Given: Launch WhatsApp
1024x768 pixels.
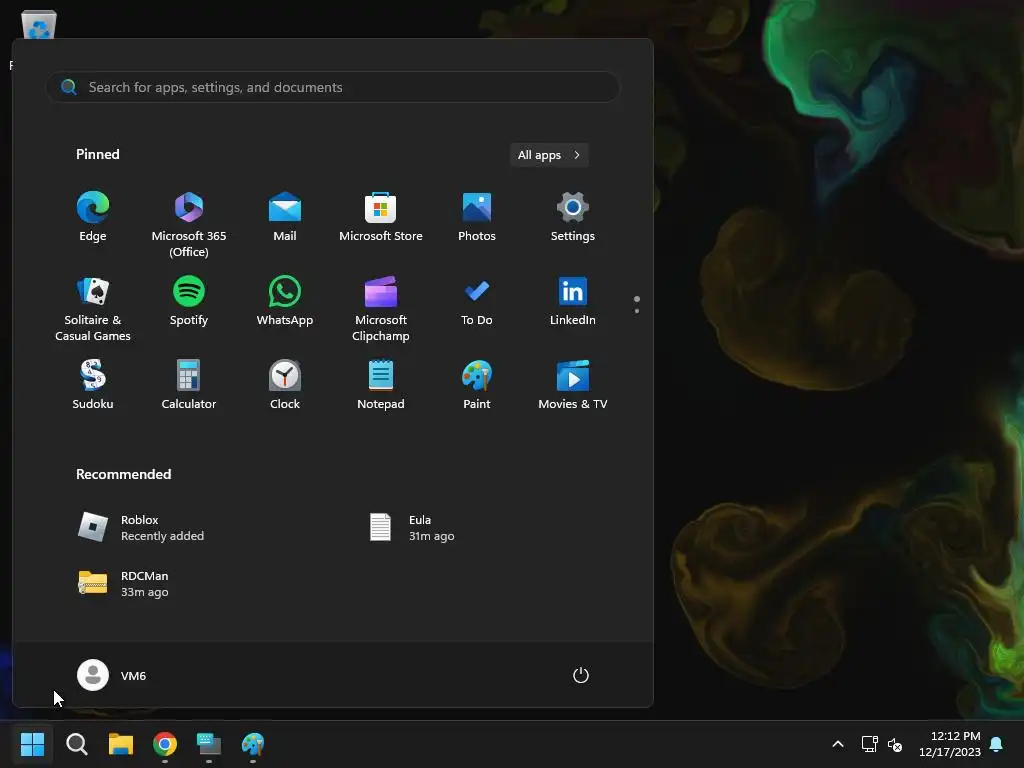Looking at the screenshot, I should pyautogui.click(x=285, y=302).
